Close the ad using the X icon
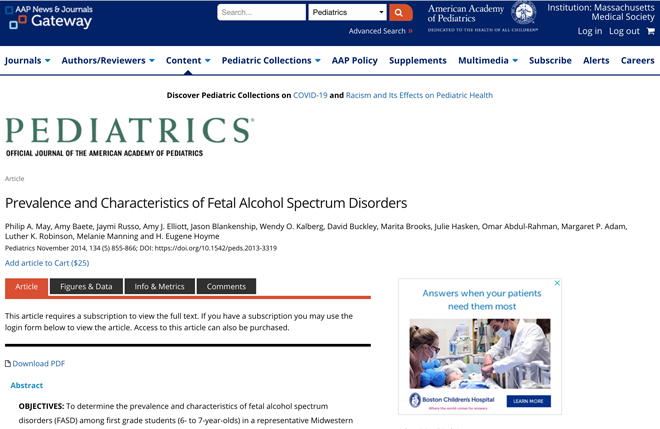The image size is (660, 429). pyautogui.click(x=557, y=283)
